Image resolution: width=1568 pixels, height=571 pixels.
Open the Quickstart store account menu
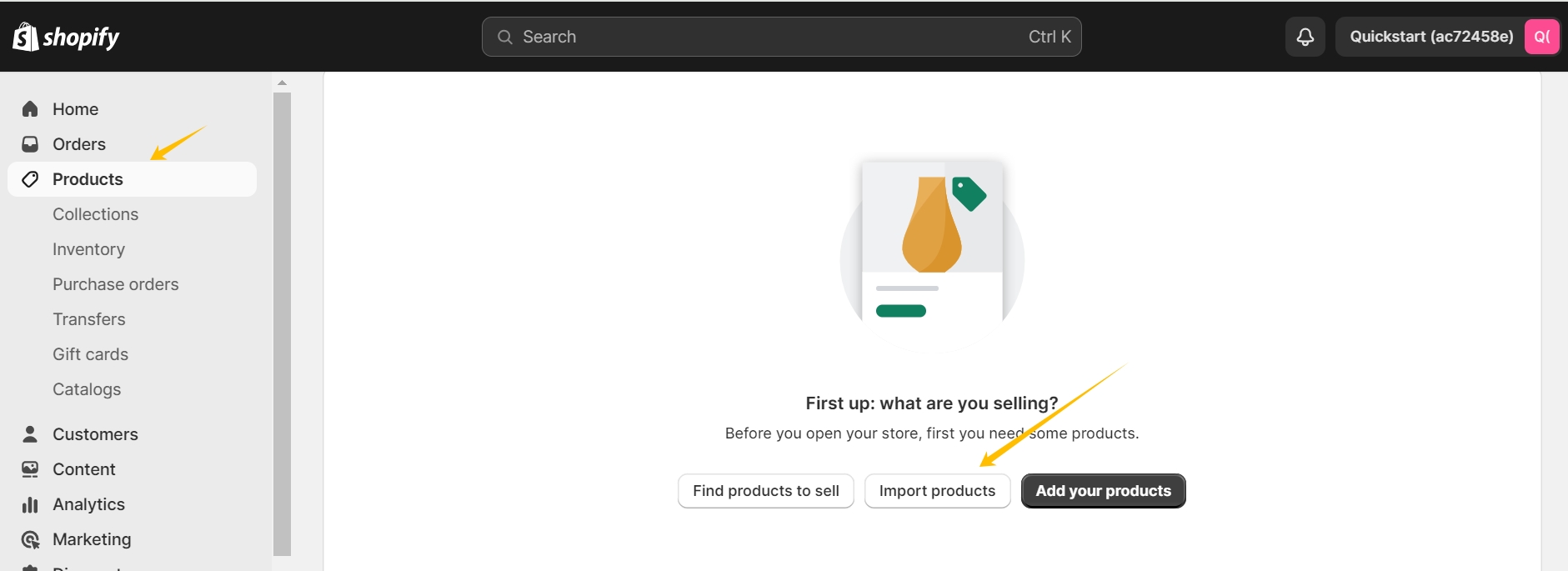coord(1448,37)
